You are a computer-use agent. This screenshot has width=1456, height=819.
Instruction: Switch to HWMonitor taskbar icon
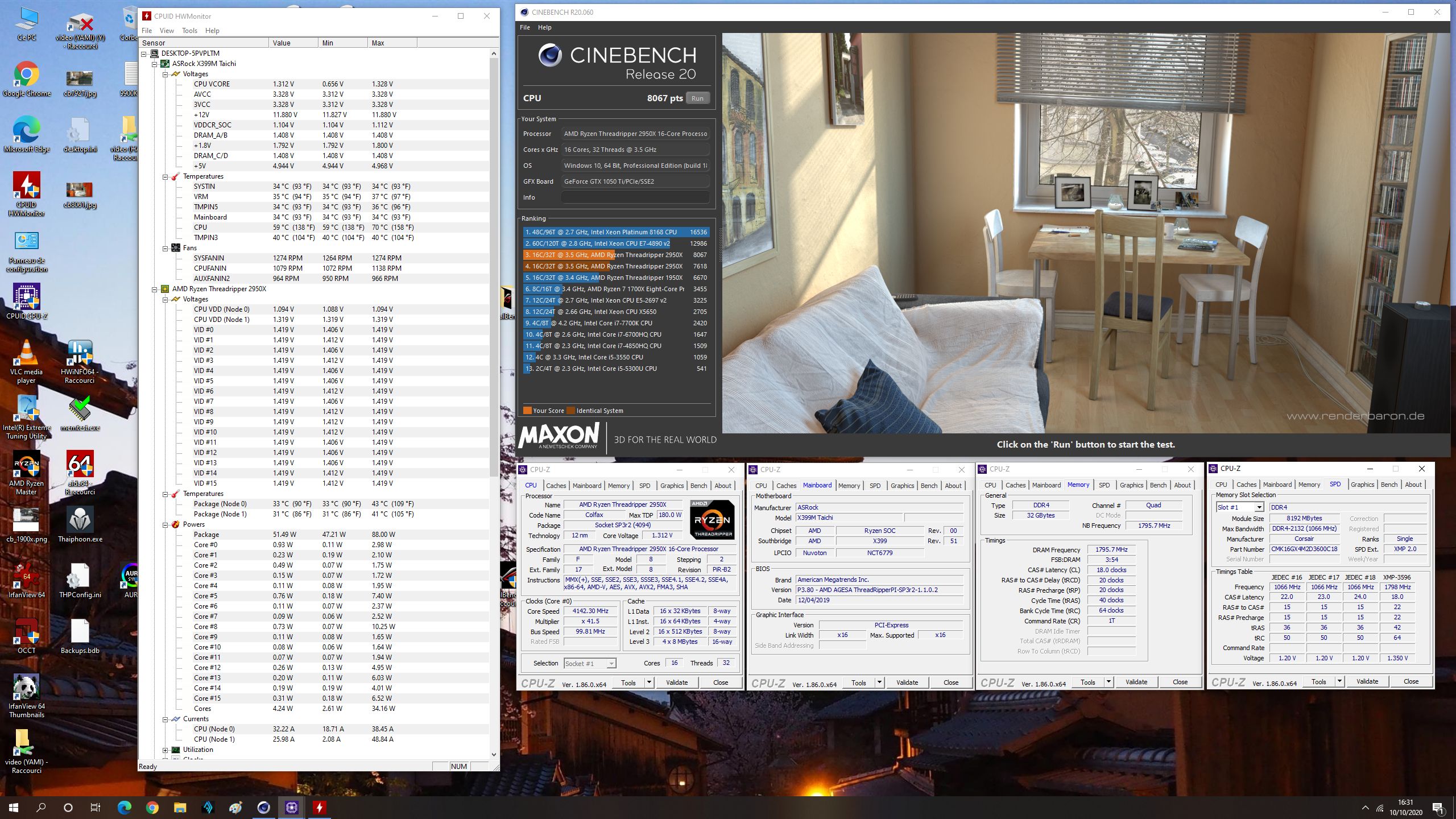pos(319,807)
